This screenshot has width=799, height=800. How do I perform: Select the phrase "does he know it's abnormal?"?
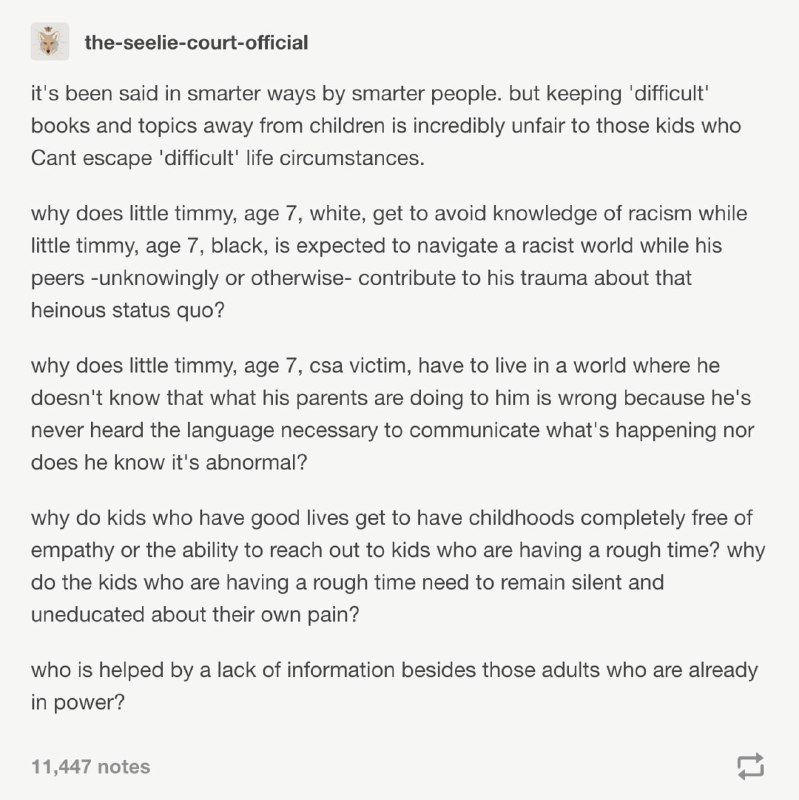[x=169, y=463]
